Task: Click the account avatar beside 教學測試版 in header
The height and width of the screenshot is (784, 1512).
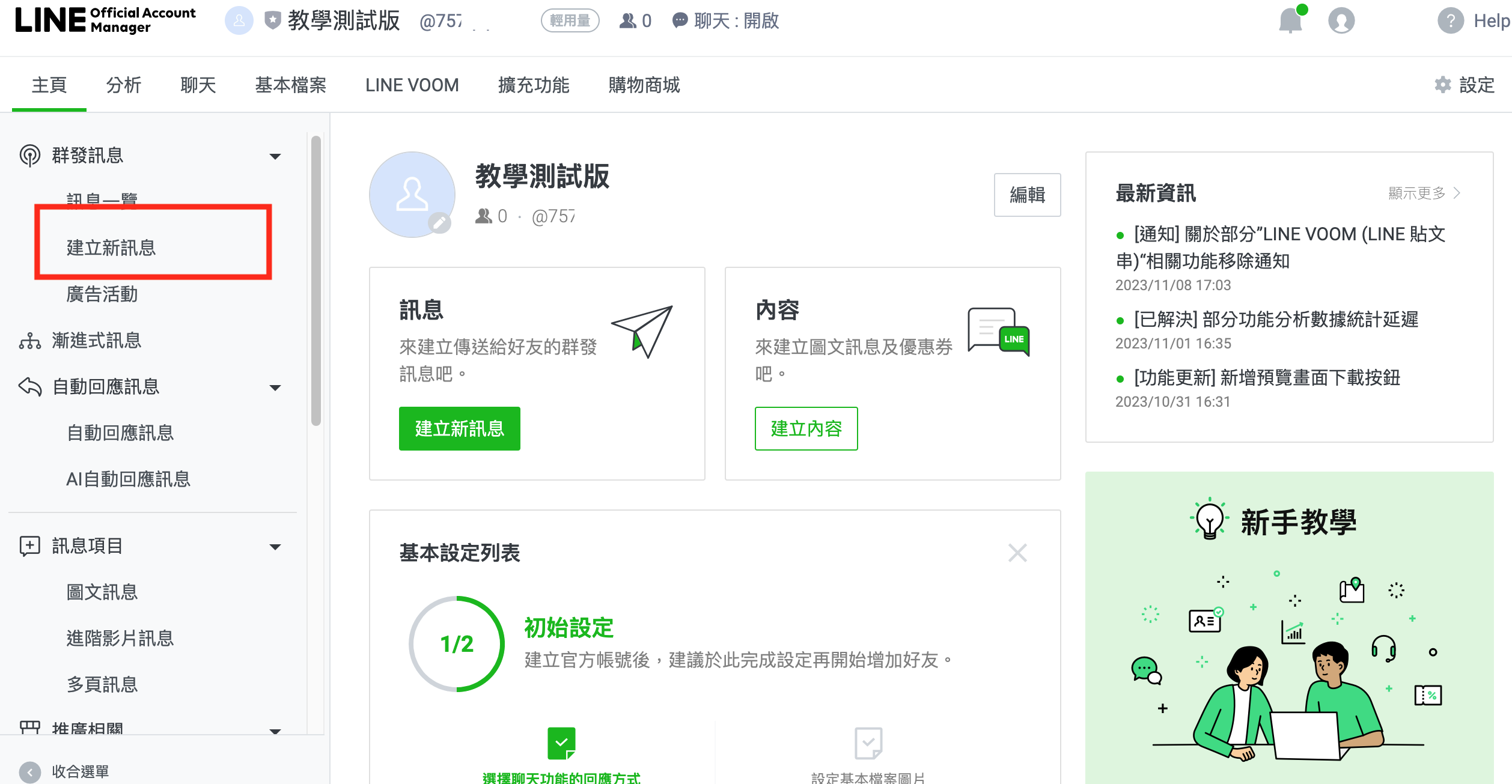Action: click(239, 21)
